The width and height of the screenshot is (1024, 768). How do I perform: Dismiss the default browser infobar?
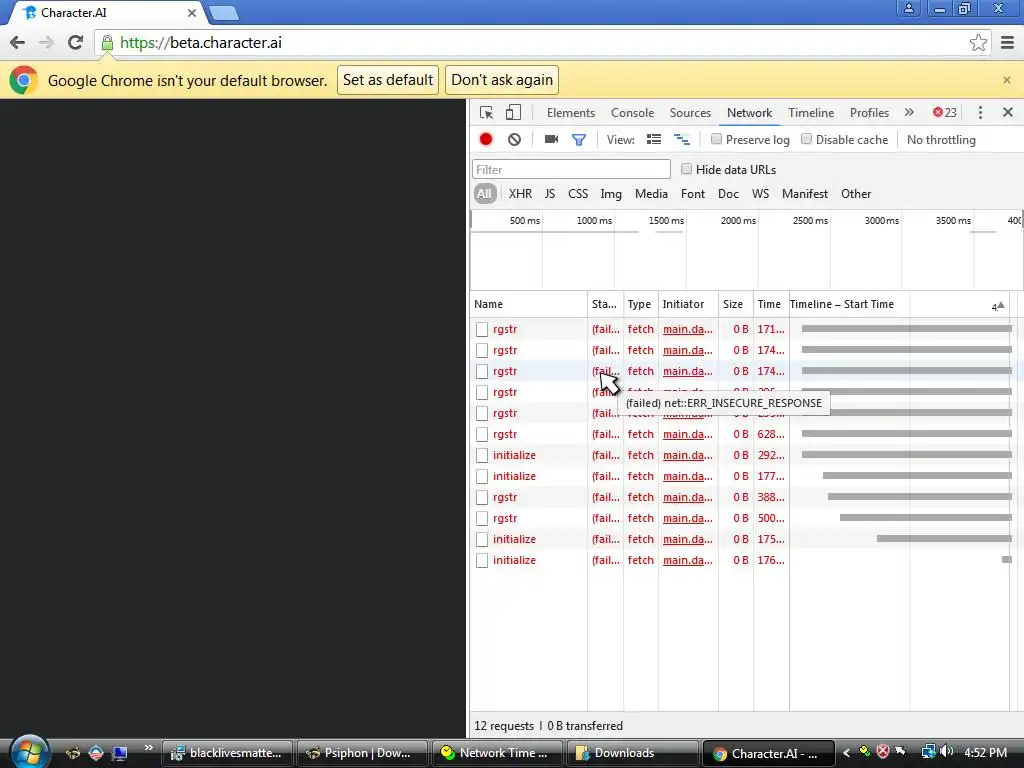pyautogui.click(x=1006, y=80)
